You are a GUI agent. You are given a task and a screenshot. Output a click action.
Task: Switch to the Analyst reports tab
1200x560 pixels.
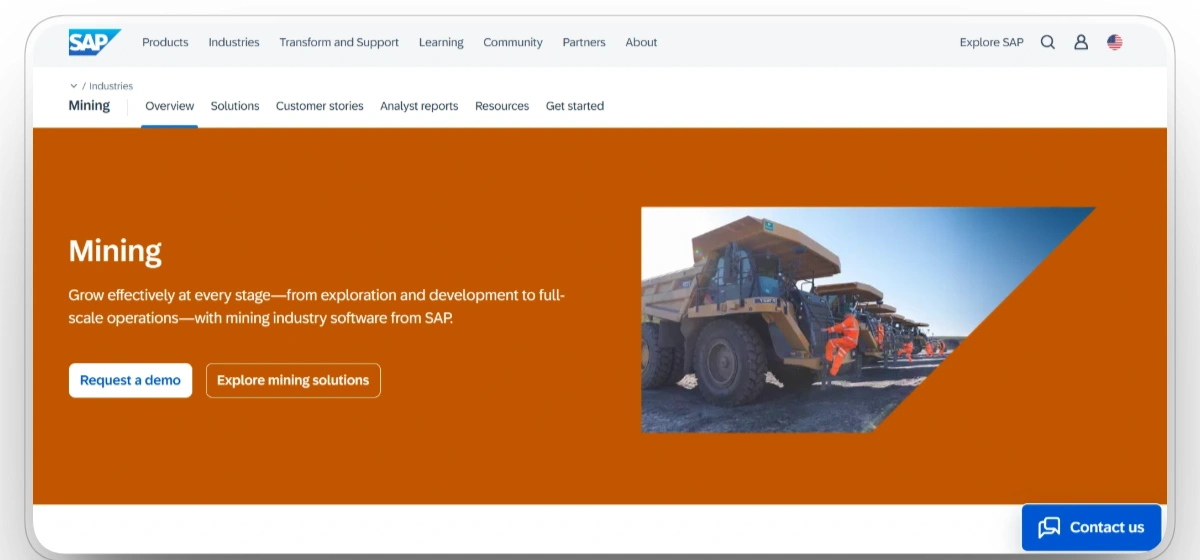coord(419,106)
